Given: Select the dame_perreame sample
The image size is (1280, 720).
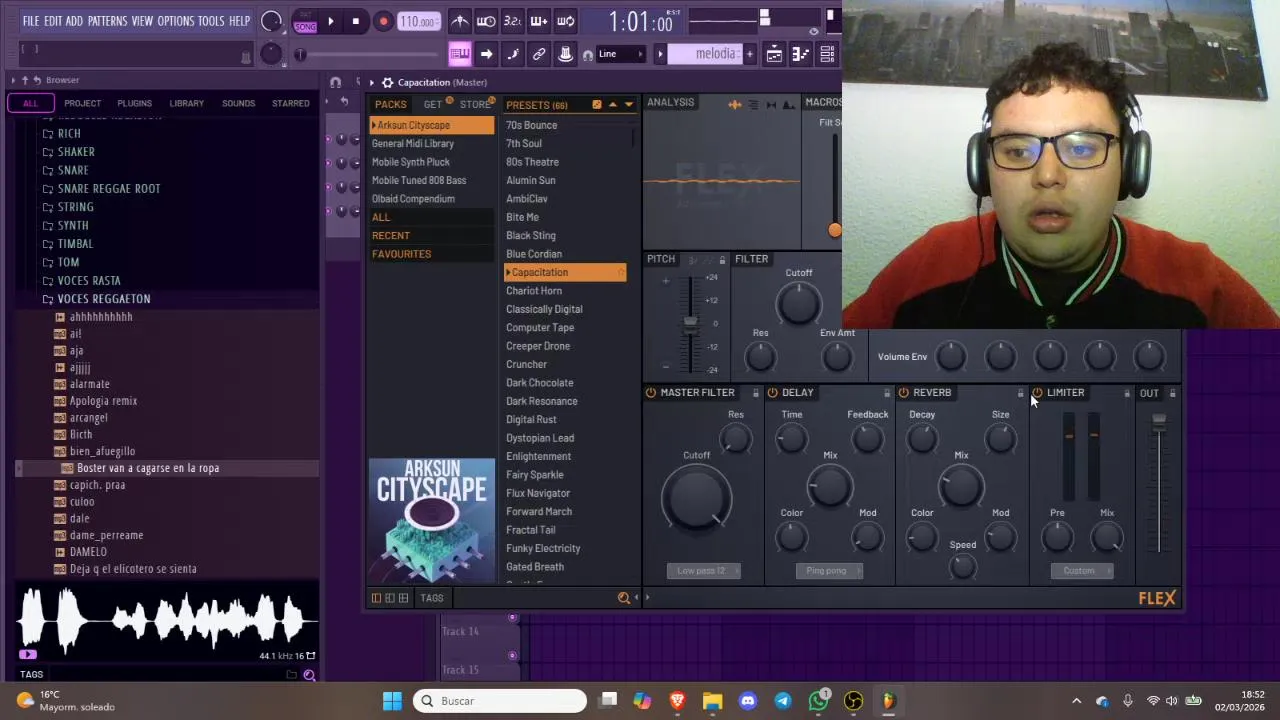Looking at the screenshot, I should (106, 535).
